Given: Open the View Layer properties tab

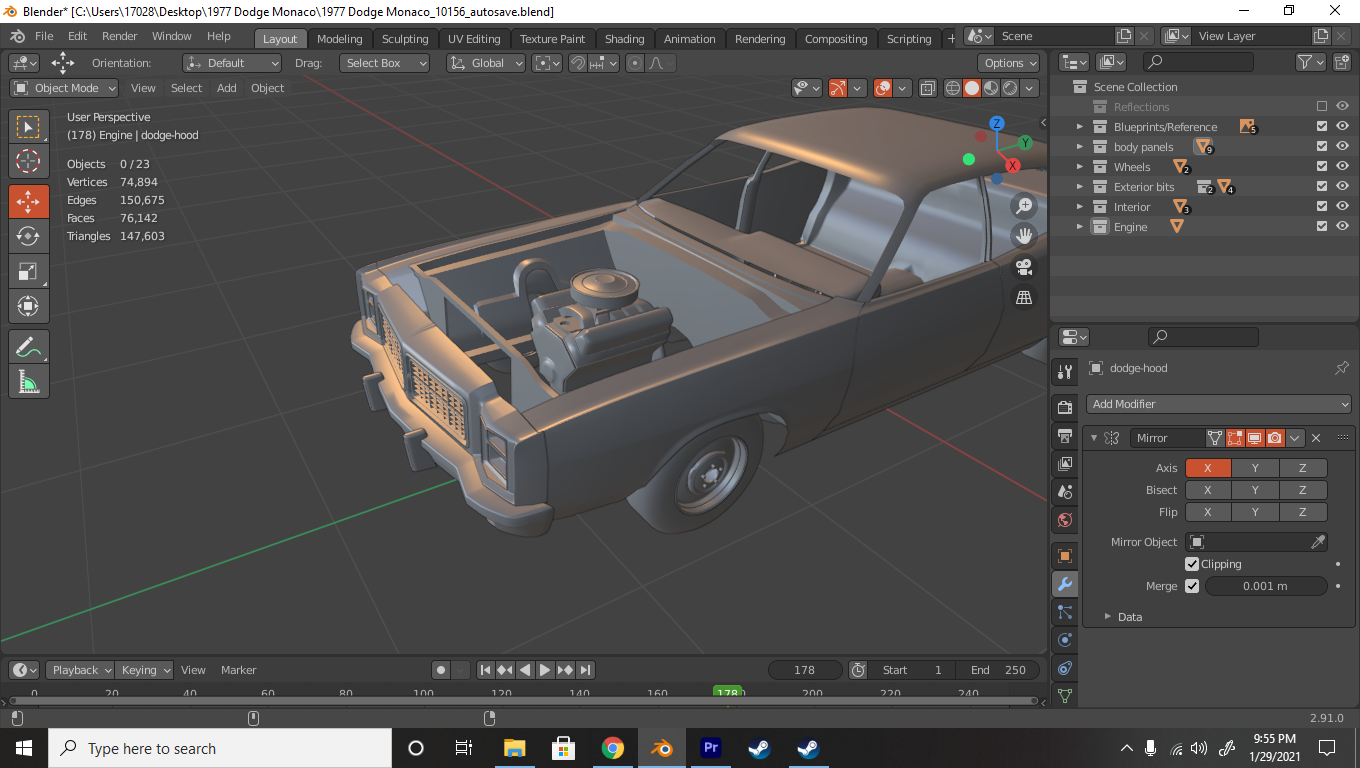Looking at the screenshot, I should [x=1065, y=464].
